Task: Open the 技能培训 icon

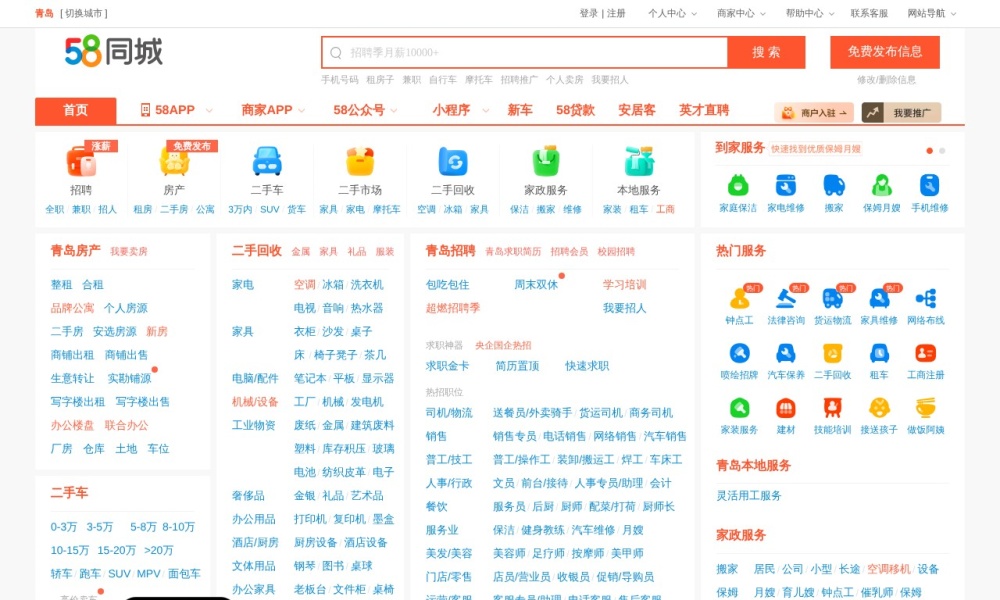Action: [x=832, y=407]
